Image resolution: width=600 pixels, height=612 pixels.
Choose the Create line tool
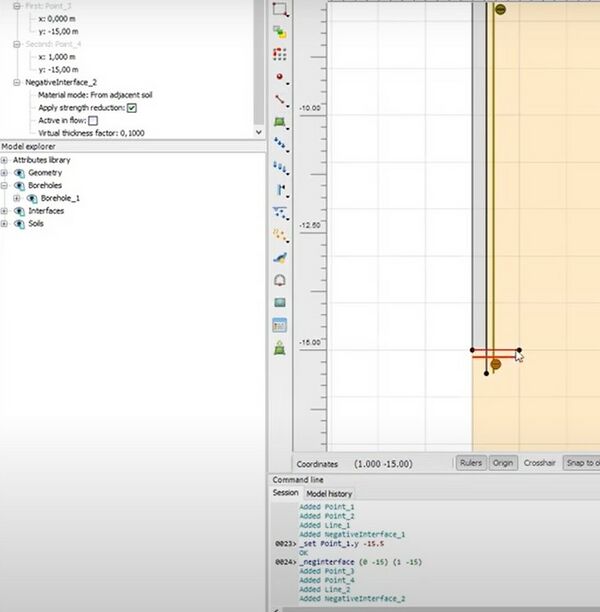280,100
